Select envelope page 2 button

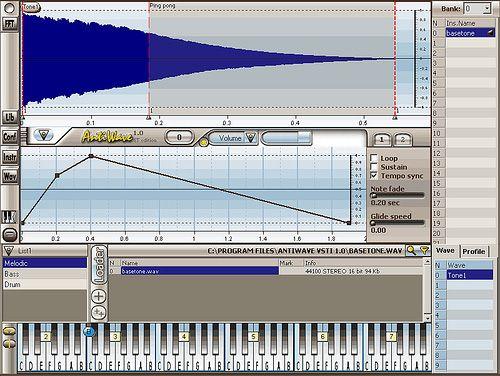[403, 139]
